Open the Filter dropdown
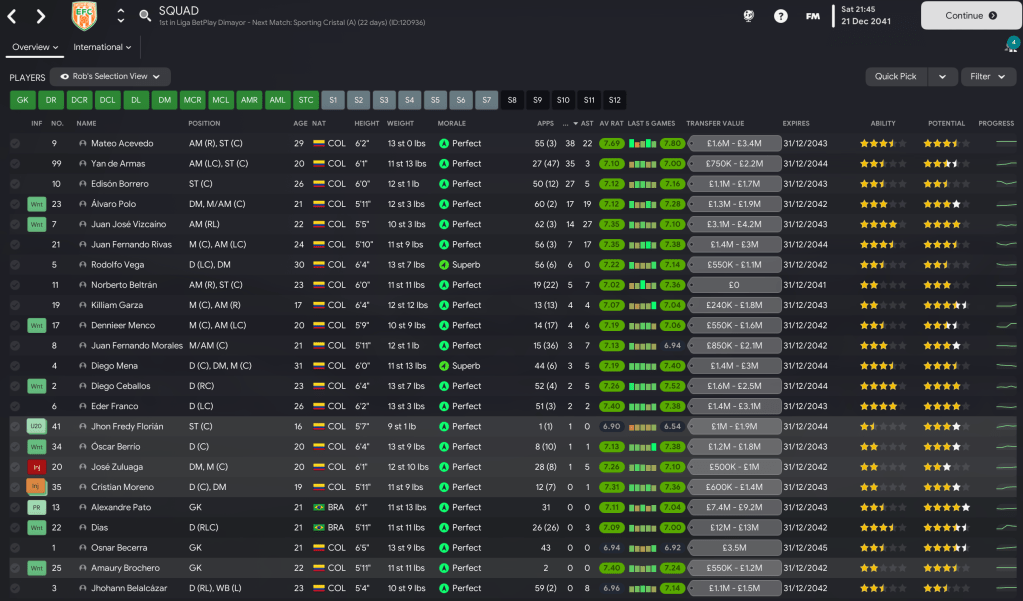This screenshot has width=1023, height=601. click(988, 76)
